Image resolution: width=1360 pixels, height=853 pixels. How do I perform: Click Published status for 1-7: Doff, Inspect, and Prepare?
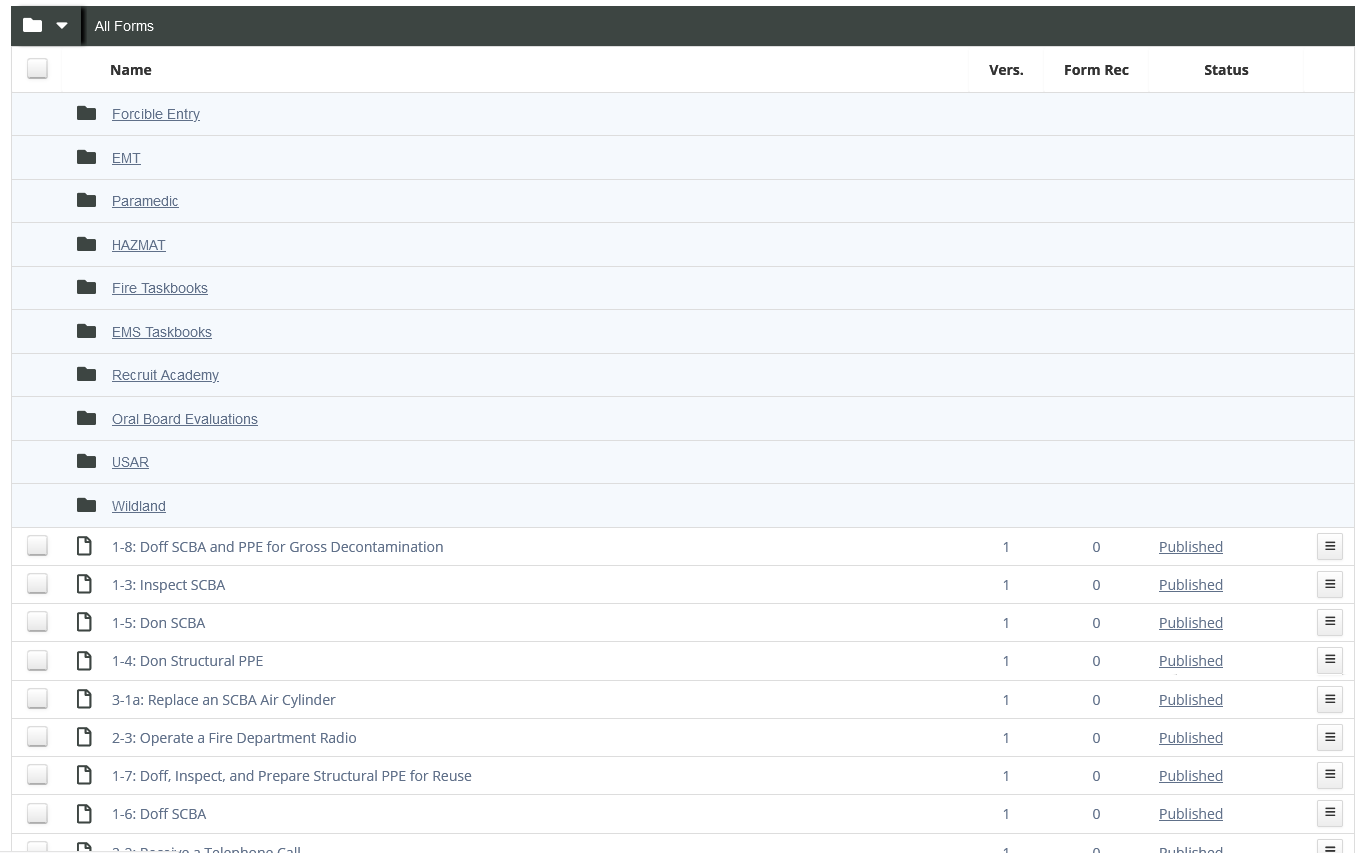[x=1191, y=776]
